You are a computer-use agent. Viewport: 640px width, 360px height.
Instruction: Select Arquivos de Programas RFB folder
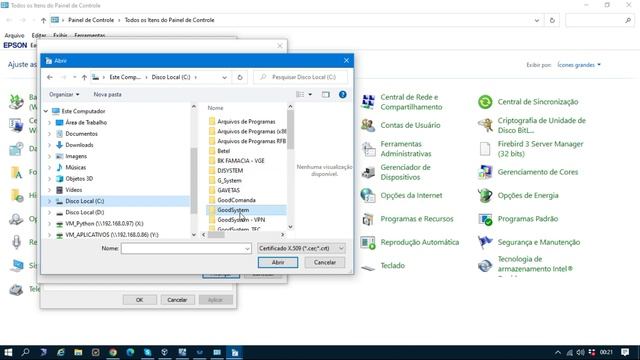246,141
